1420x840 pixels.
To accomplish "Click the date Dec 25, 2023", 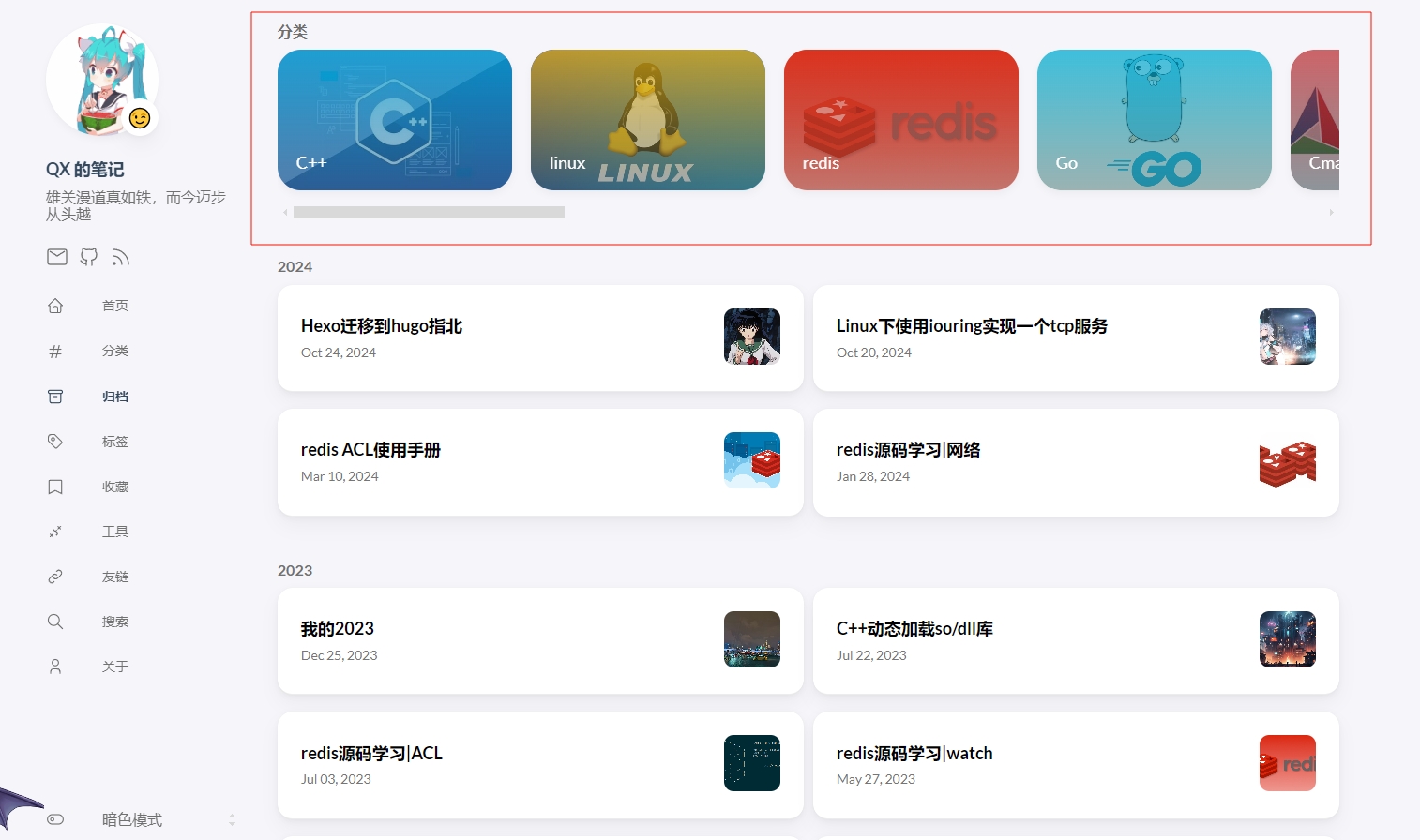I will [x=340, y=655].
